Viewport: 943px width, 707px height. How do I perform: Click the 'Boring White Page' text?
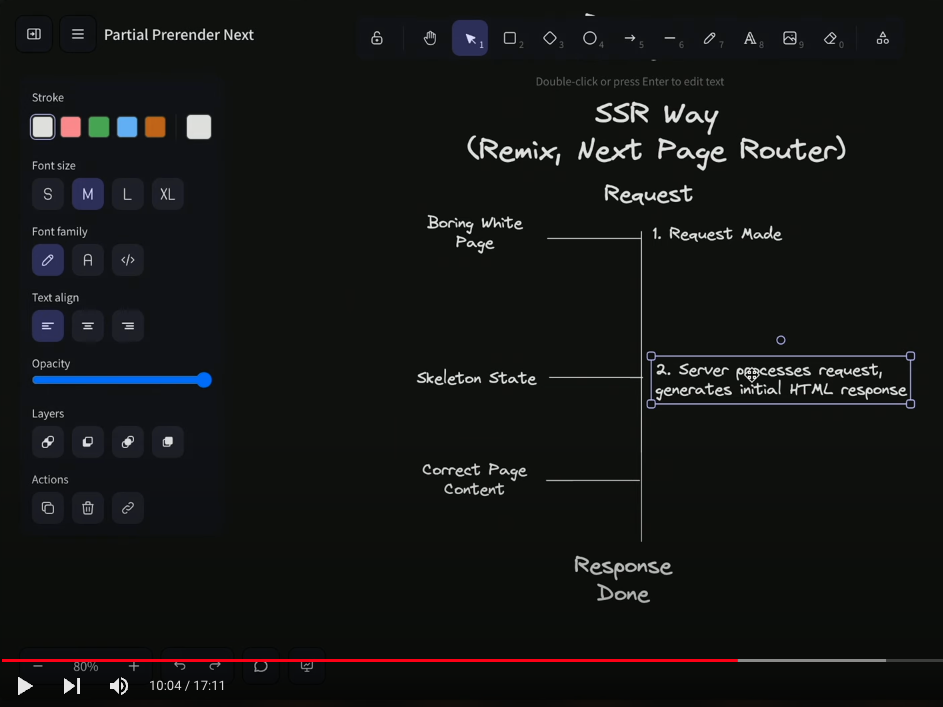coord(475,232)
